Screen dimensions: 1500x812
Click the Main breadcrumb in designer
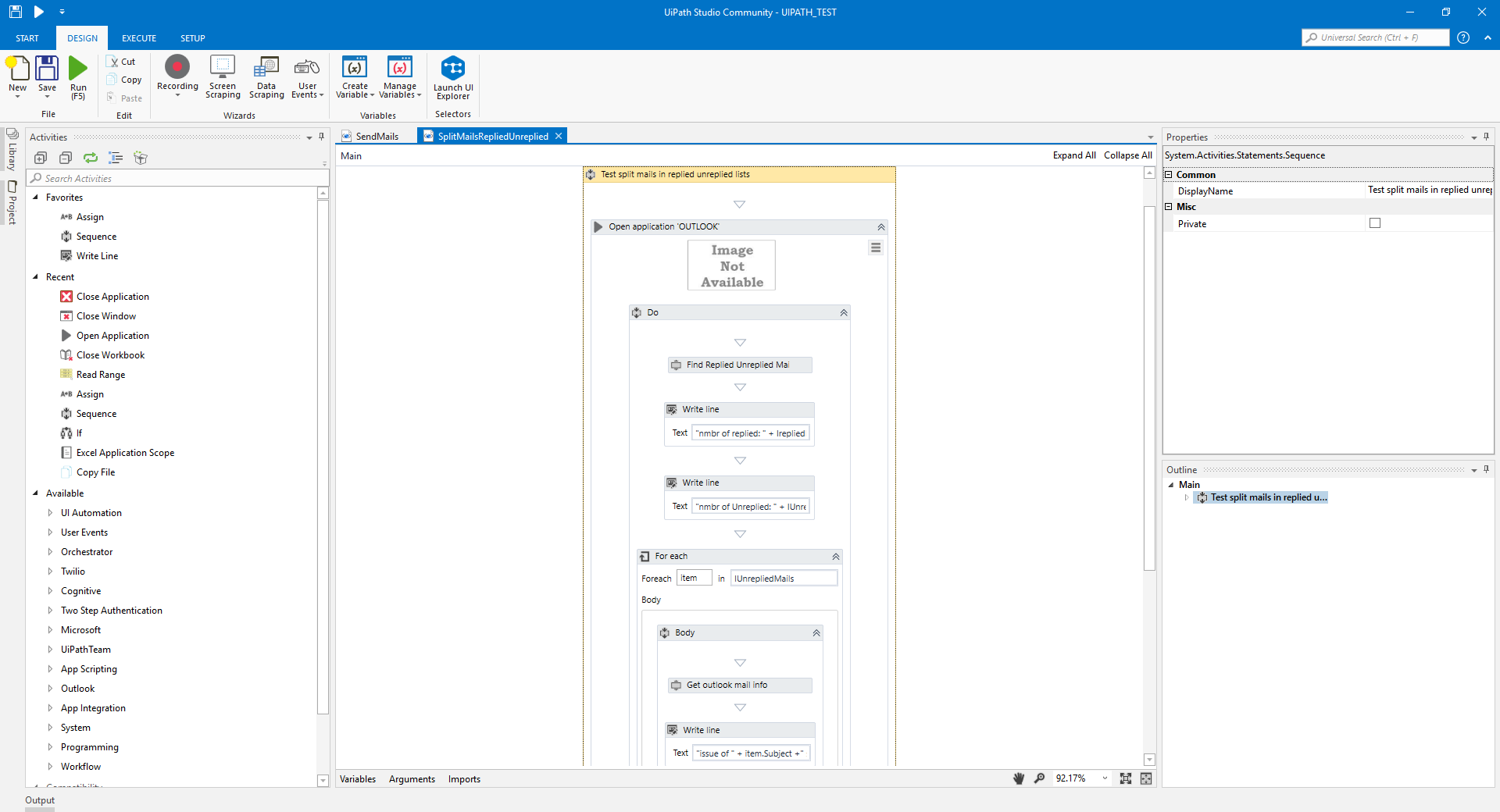[x=352, y=156]
